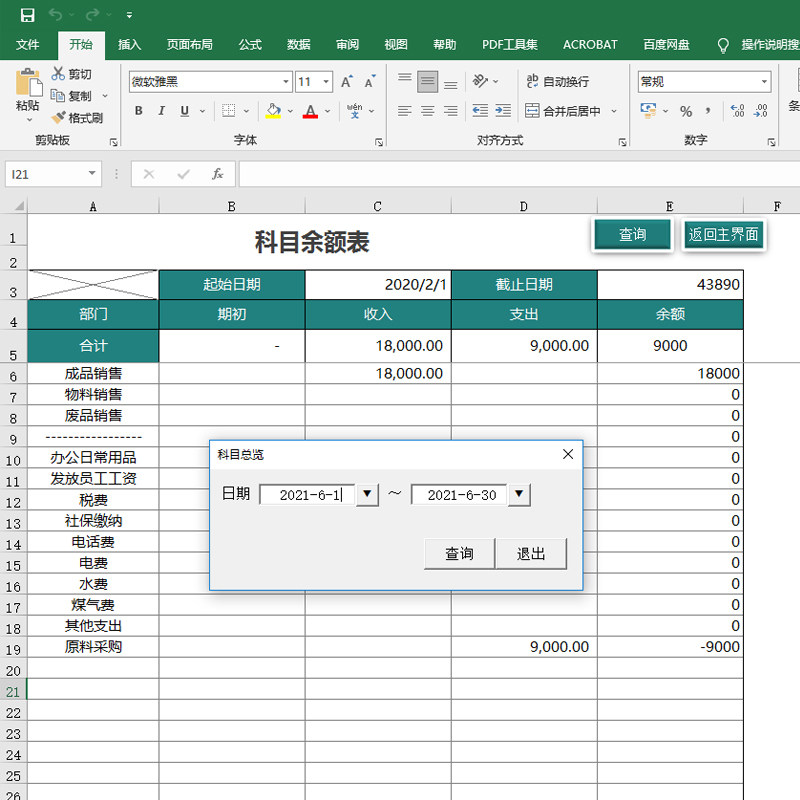
Task: Click the Paste clipboard icon
Action: tap(28, 83)
